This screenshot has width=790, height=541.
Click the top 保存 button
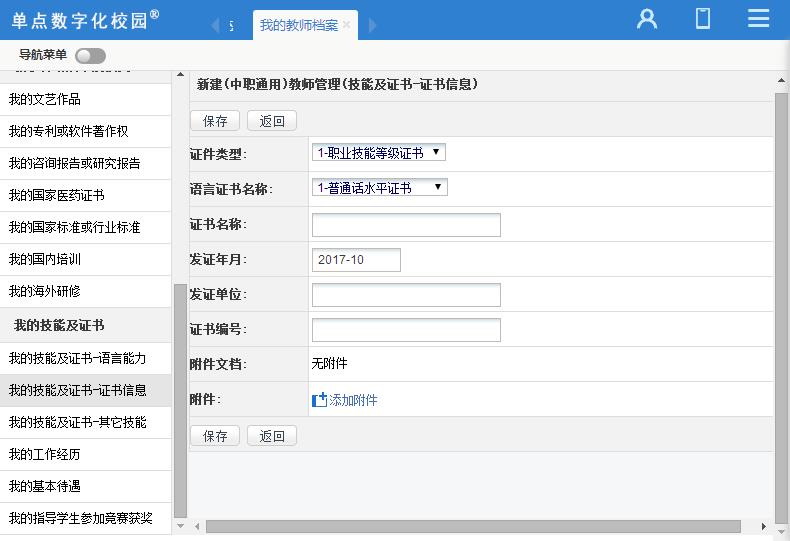[x=215, y=121]
